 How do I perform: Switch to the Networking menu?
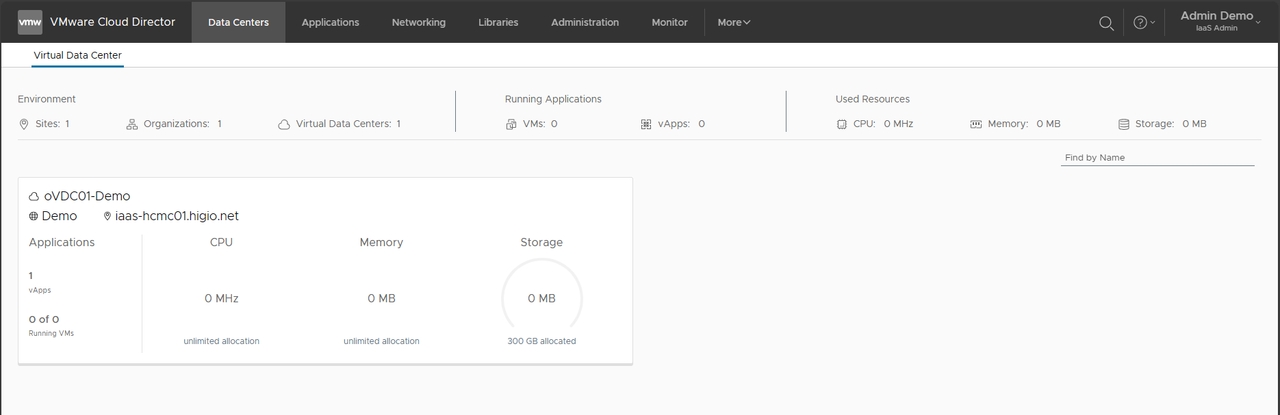419,22
